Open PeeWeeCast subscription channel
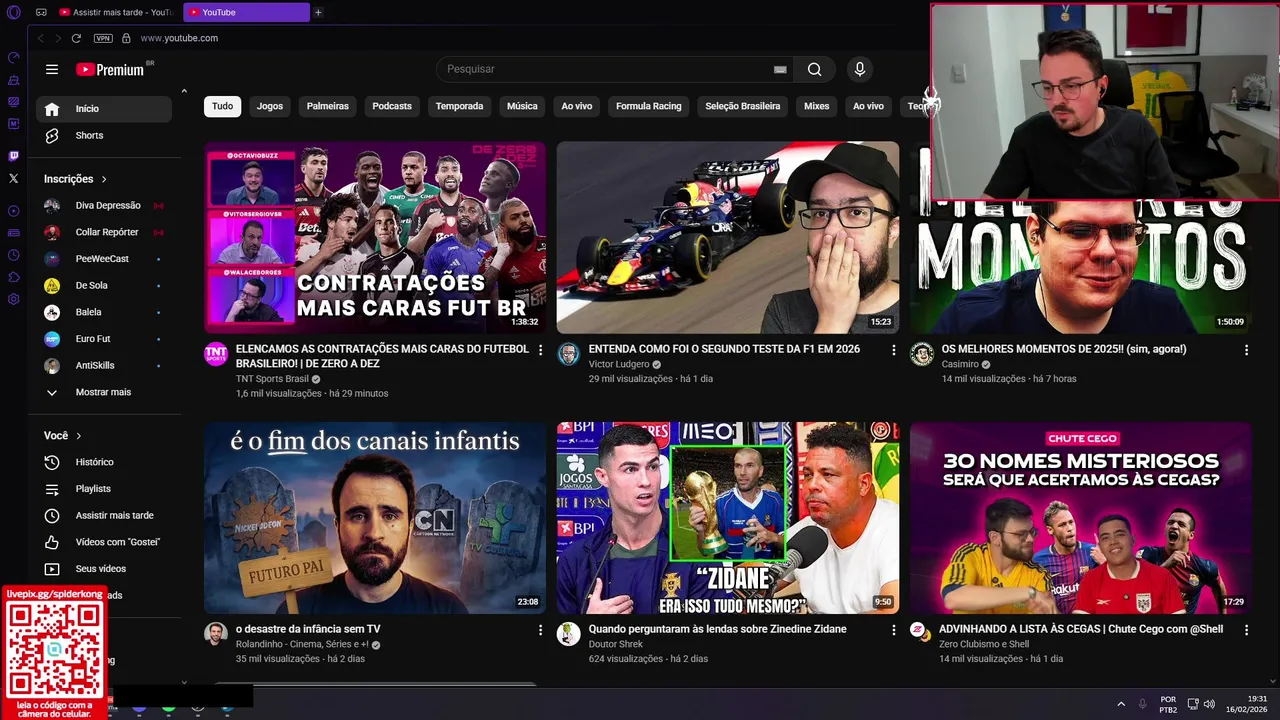This screenshot has height=720, width=1280. [x=104, y=259]
